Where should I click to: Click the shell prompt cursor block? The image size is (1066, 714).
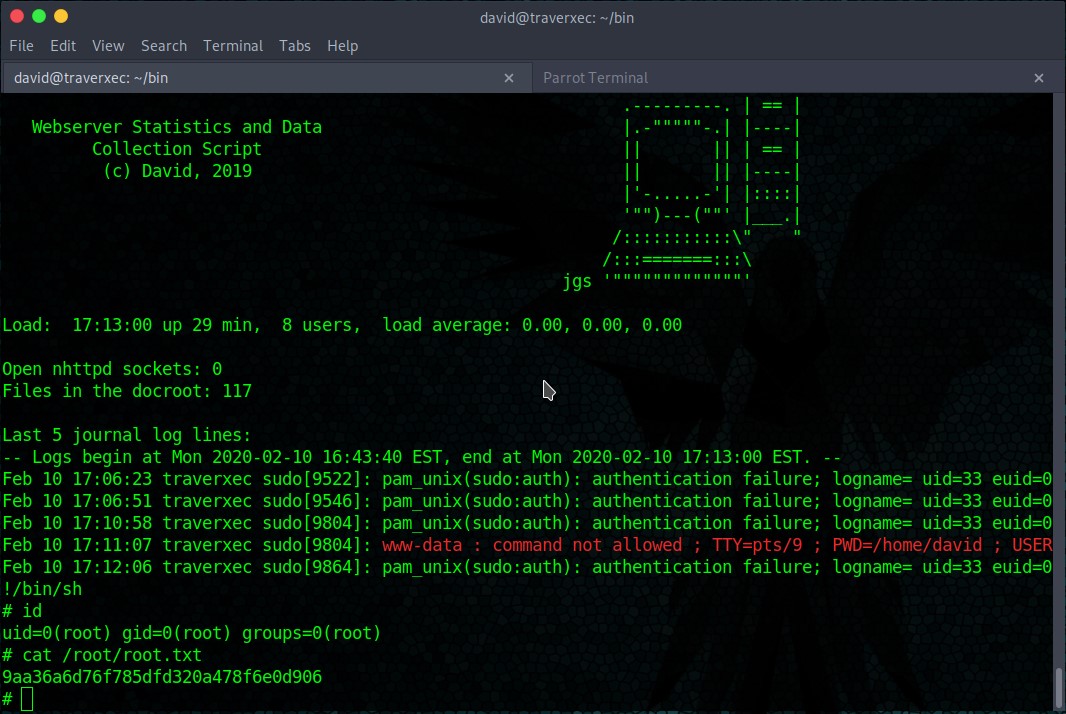click(x=27, y=699)
